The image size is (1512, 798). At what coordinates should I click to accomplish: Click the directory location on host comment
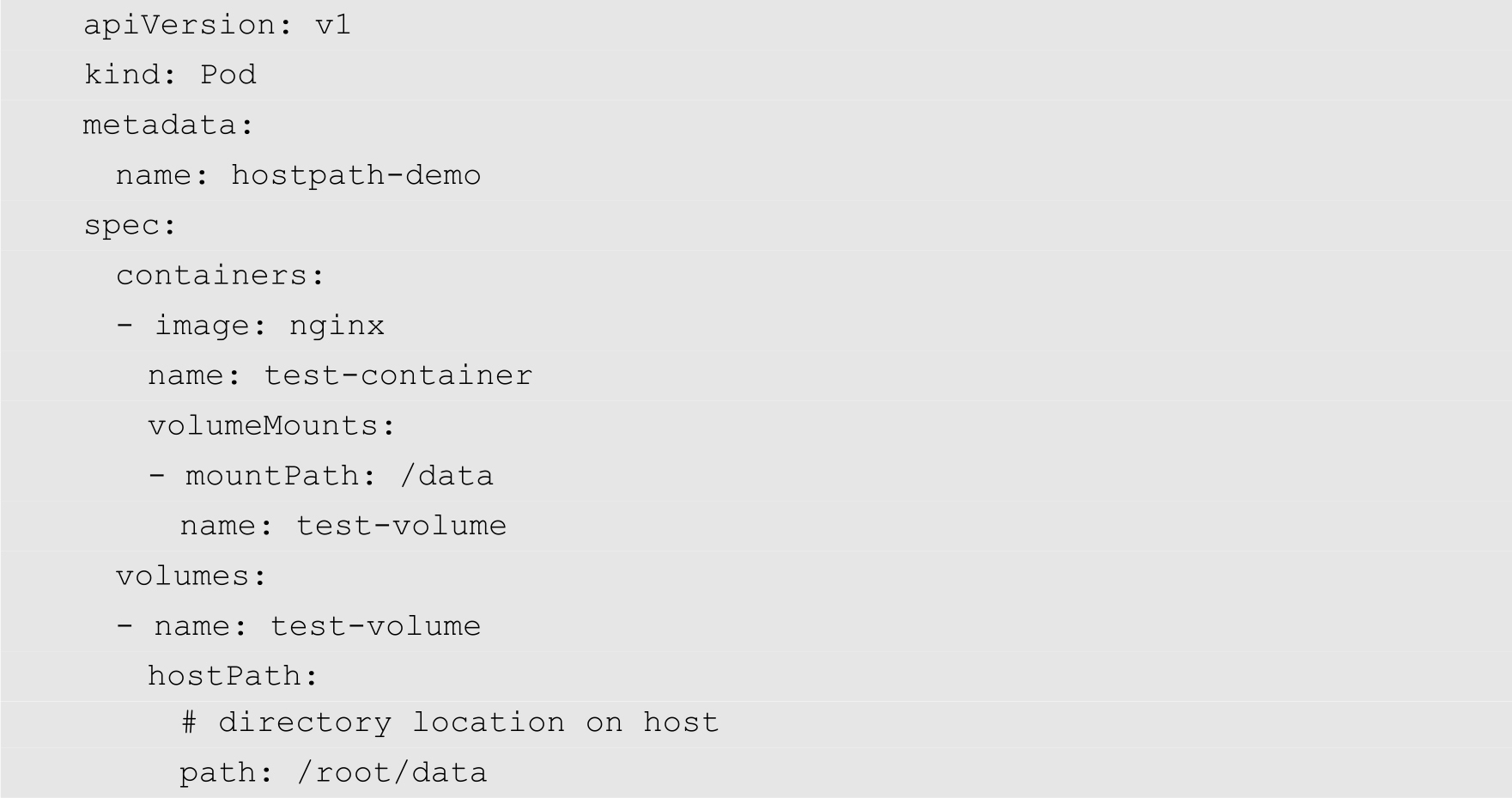468,722
